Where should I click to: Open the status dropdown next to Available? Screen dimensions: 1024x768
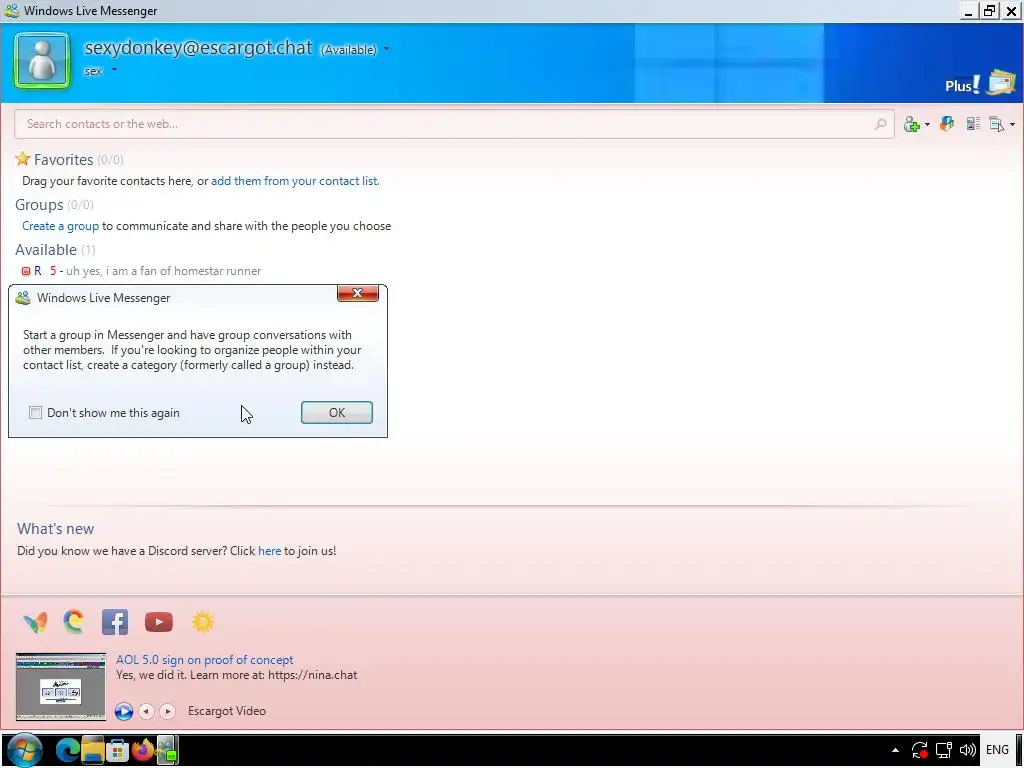tap(387, 49)
